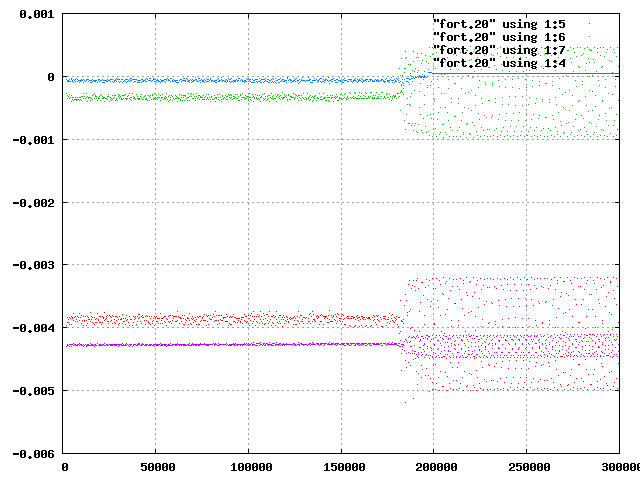Click the y-axis label -0.003
Image resolution: width=640 pixels, height=480 pixels.
(x=33, y=265)
